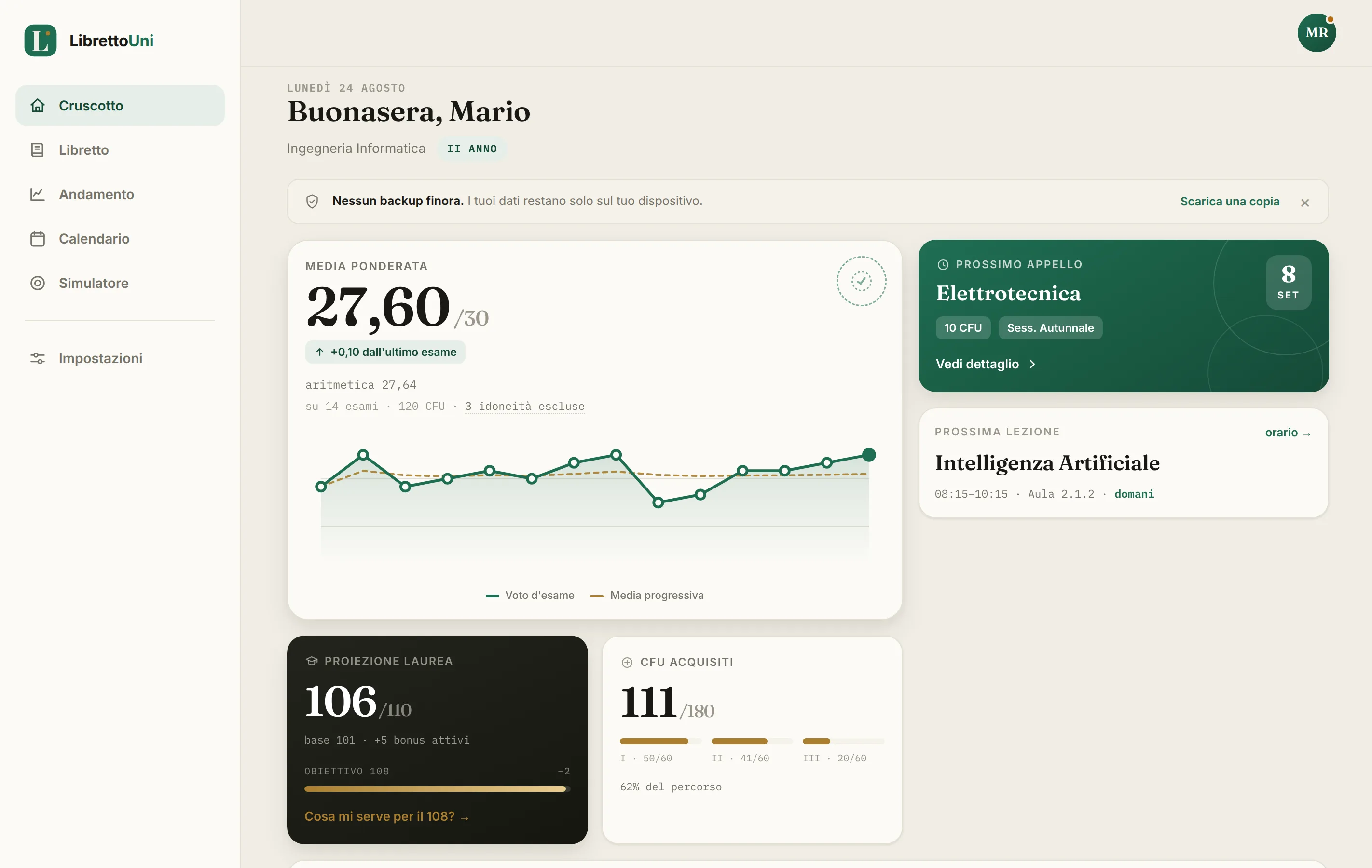Click the Cruscotto home icon
Screen dimensions: 1372x868
[x=38, y=106]
